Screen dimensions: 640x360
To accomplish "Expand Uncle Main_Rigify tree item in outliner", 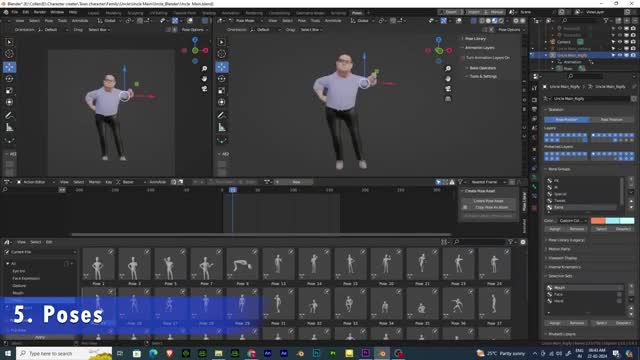I will pyautogui.click(x=546, y=55).
